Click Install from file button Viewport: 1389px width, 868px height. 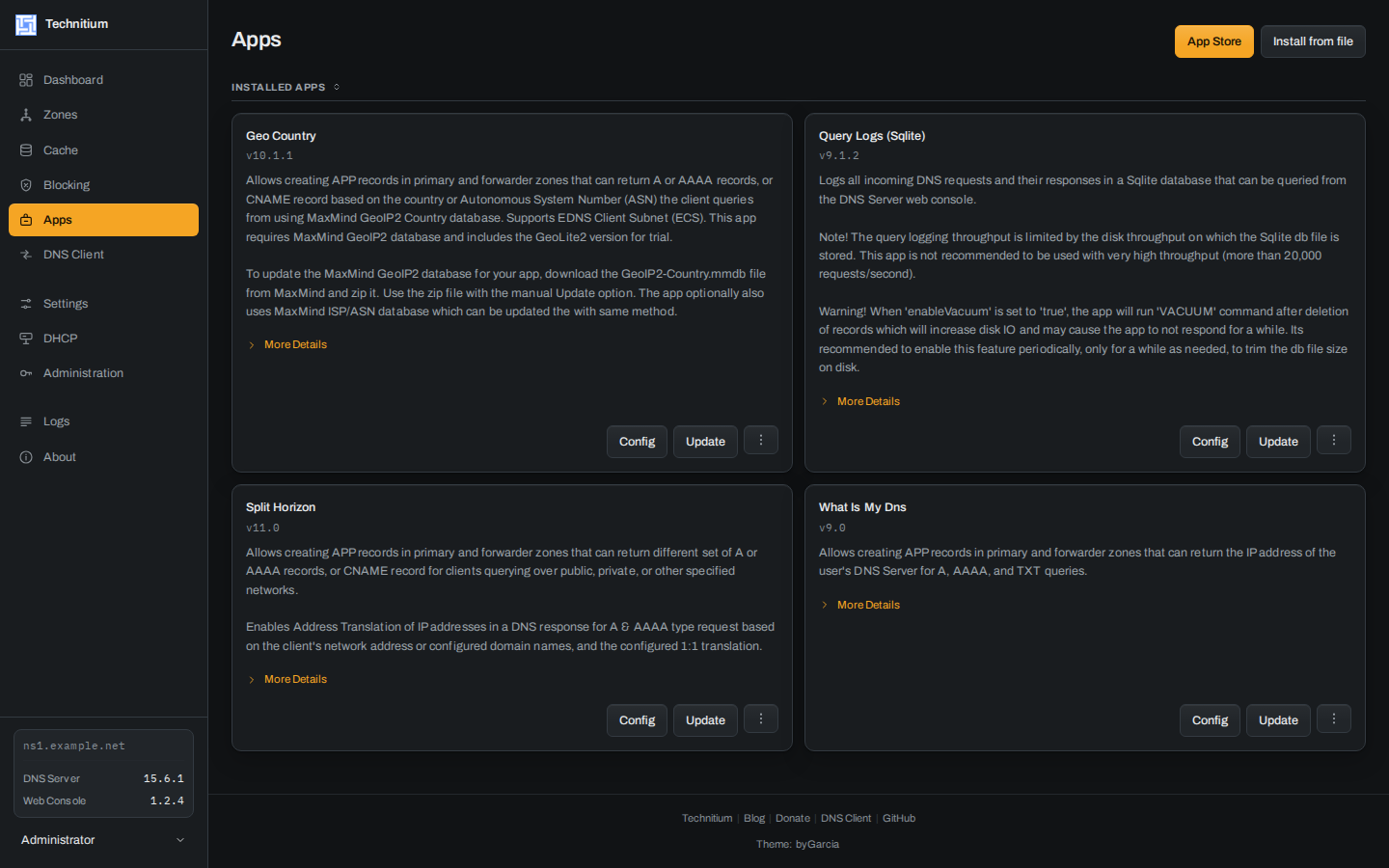1313,41
